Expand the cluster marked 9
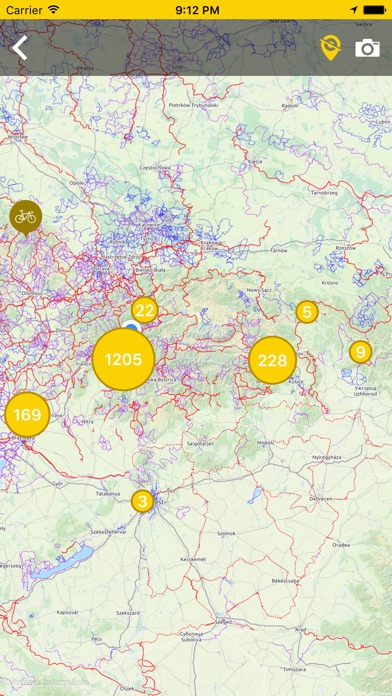 point(360,352)
